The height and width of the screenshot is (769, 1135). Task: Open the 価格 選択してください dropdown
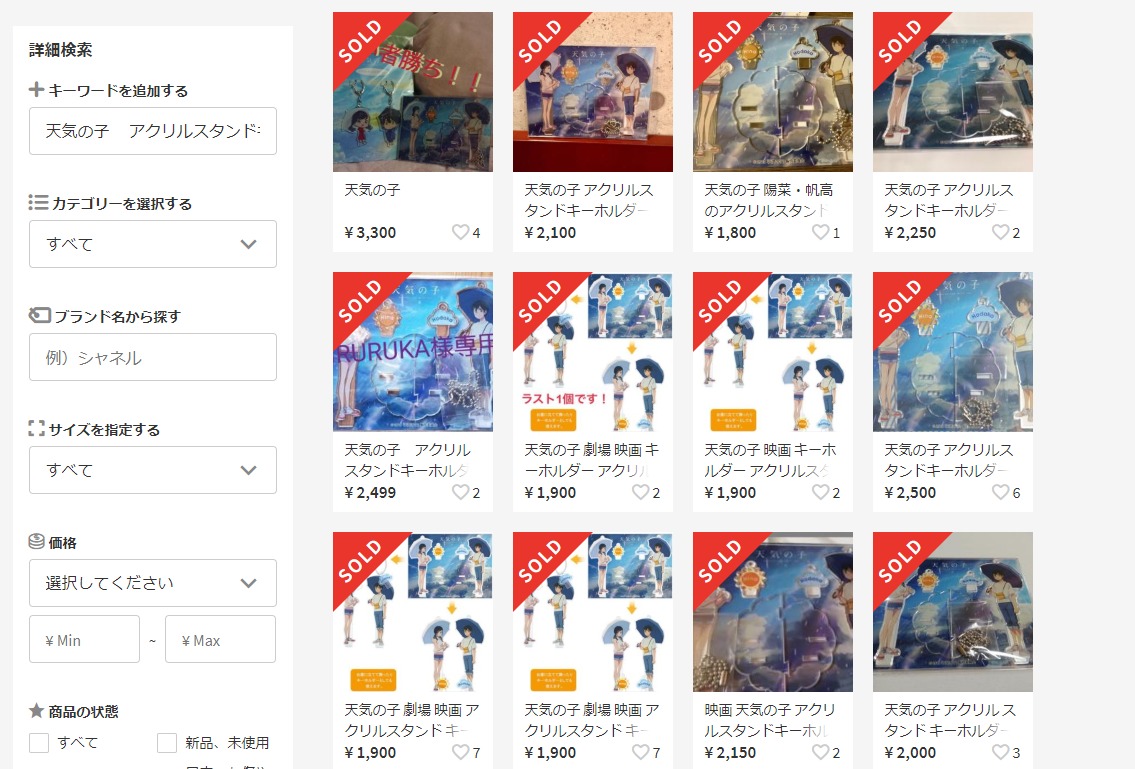[x=153, y=583]
